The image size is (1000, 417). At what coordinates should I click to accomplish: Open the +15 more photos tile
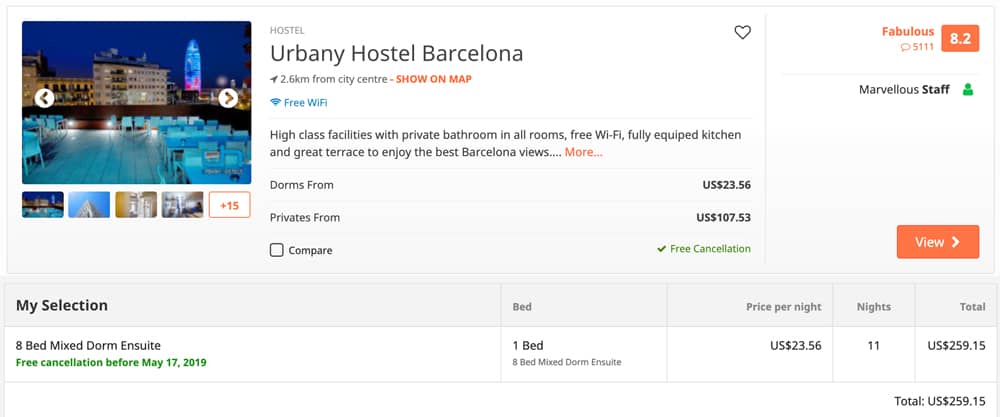[x=230, y=205]
